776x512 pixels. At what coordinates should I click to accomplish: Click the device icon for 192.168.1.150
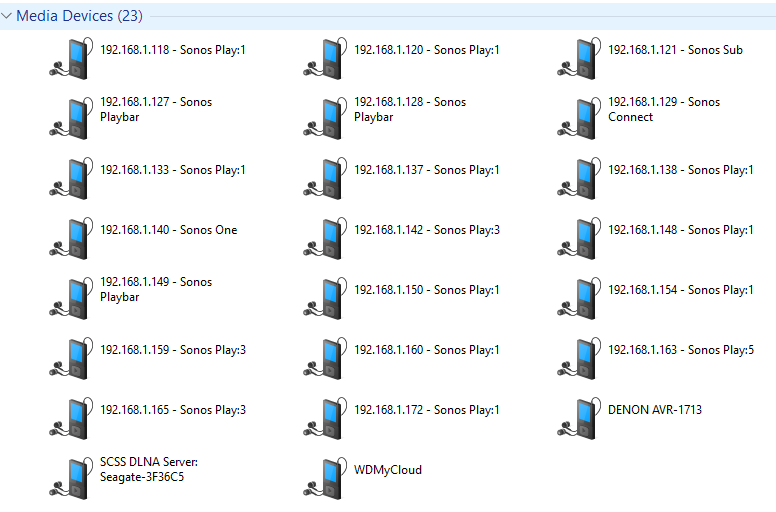[325, 298]
